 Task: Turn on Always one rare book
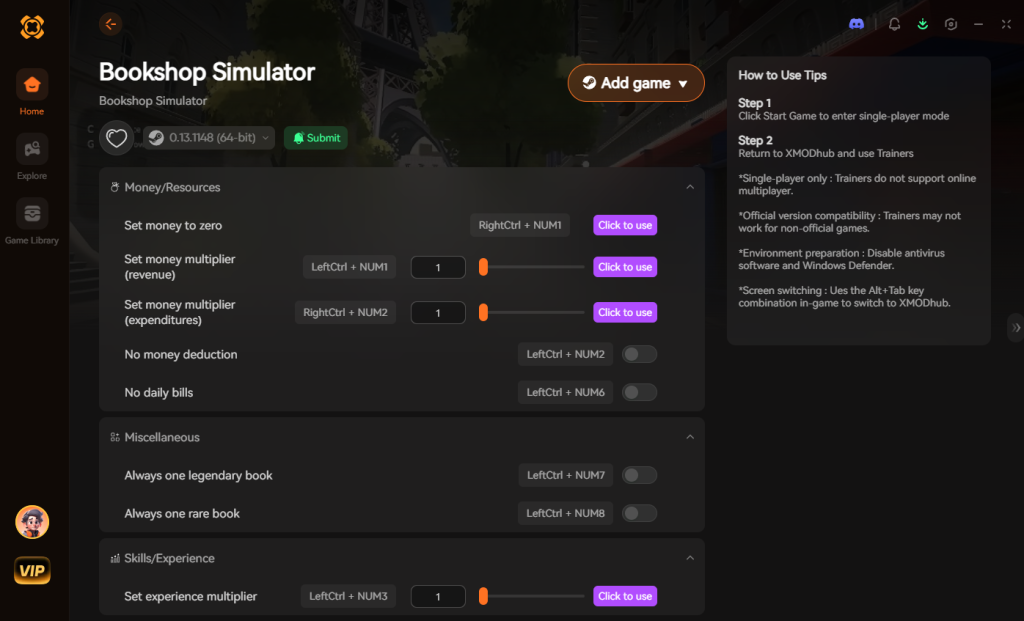coord(639,513)
